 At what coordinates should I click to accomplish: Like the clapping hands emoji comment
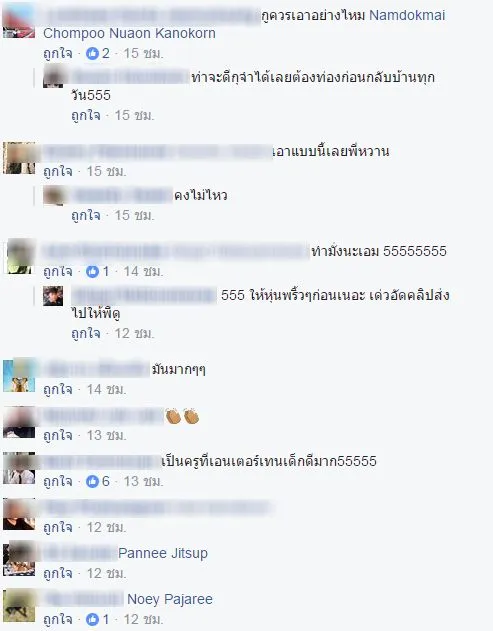pyautogui.click(x=58, y=435)
